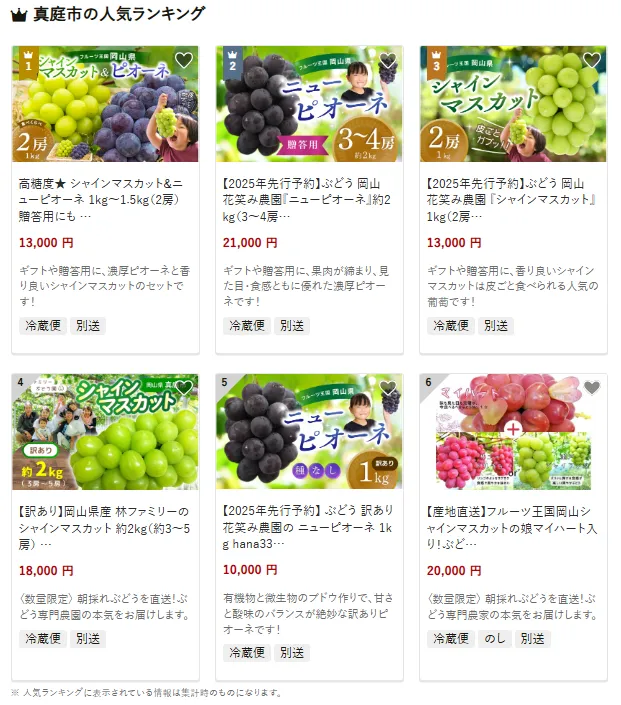This screenshot has width=621, height=705.
Task: Toggle heart on rank 2 New Pione item
Action: pyautogui.click(x=388, y=60)
